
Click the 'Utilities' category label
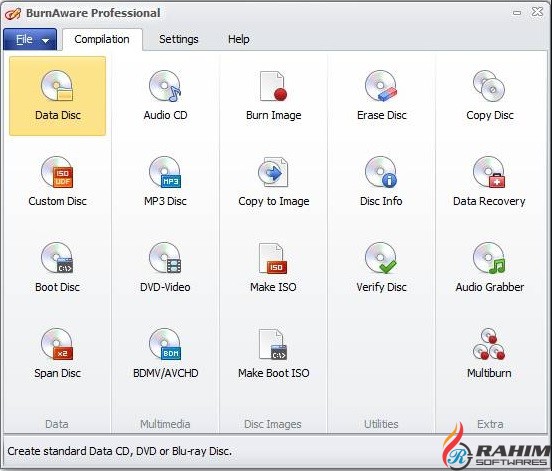point(381,424)
